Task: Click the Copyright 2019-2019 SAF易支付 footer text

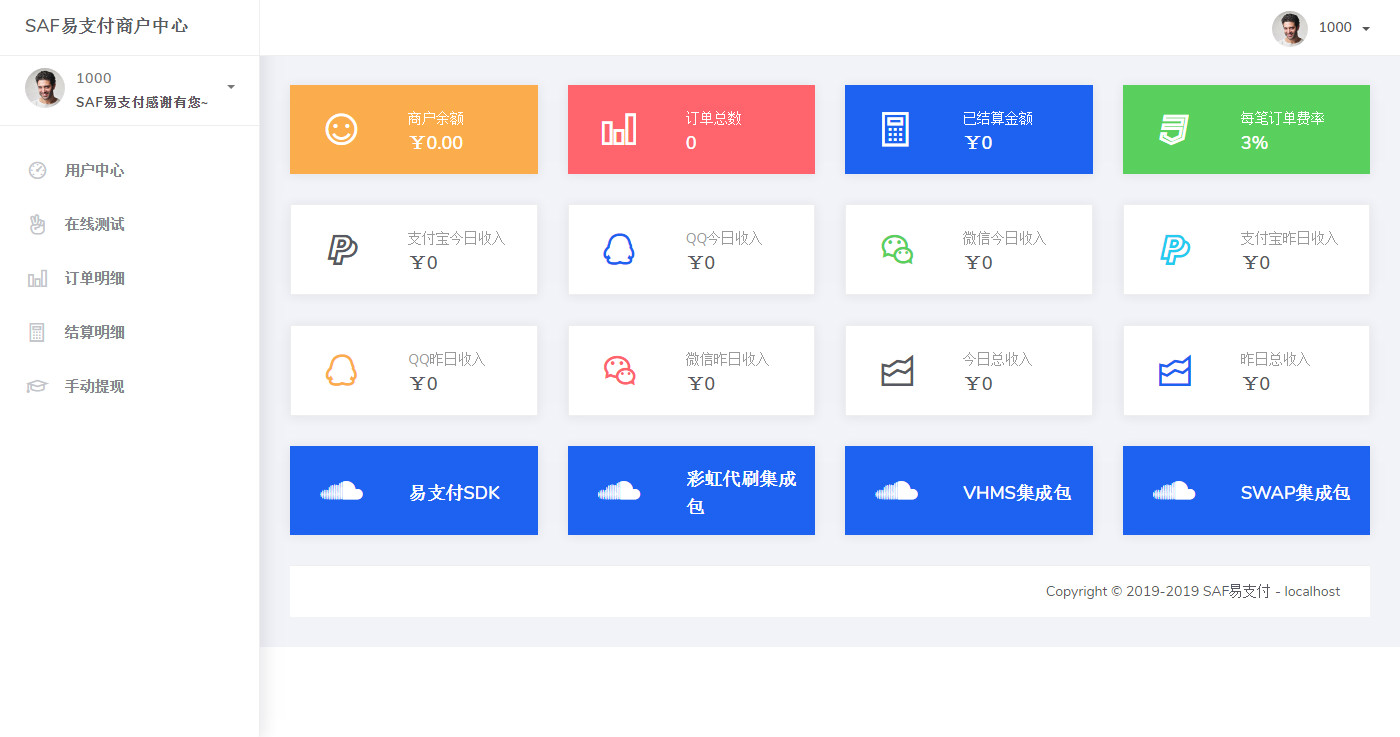Action: (x=1193, y=591)
